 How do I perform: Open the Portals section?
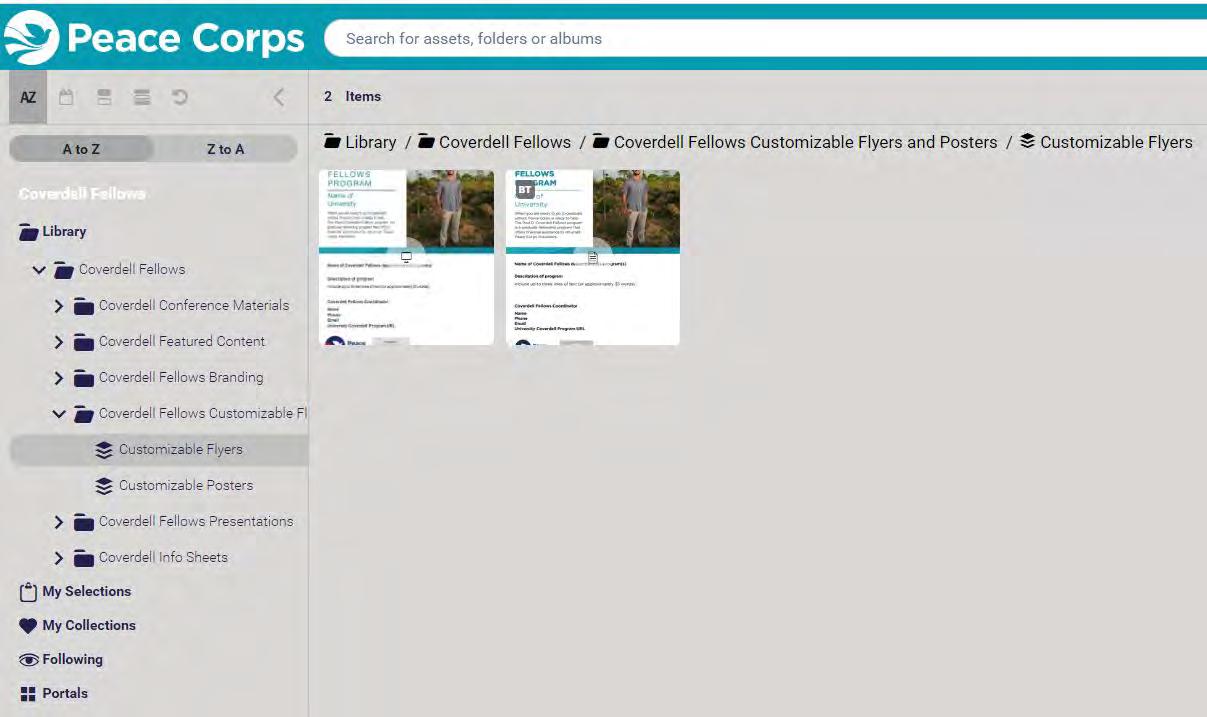(65, 694)
